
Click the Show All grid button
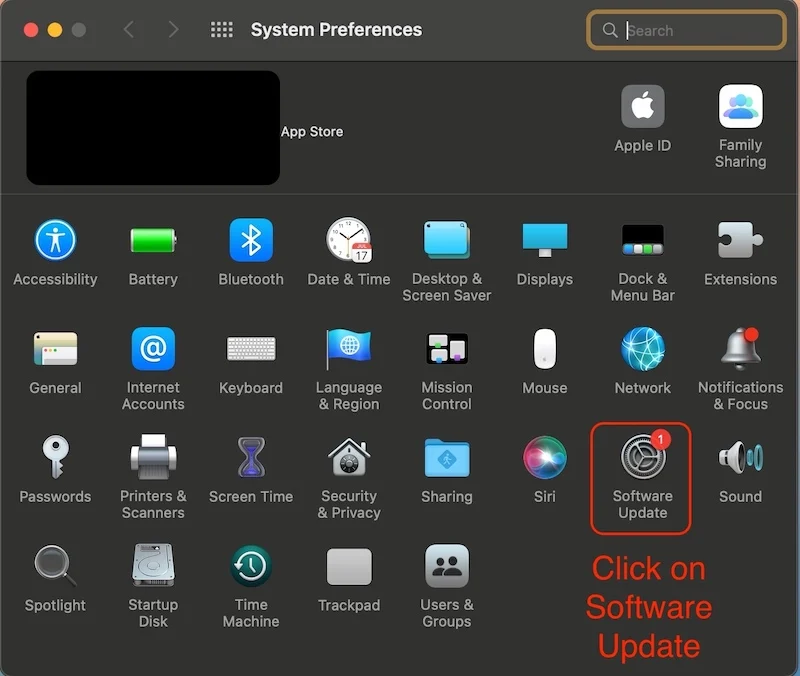coord(222,30)
